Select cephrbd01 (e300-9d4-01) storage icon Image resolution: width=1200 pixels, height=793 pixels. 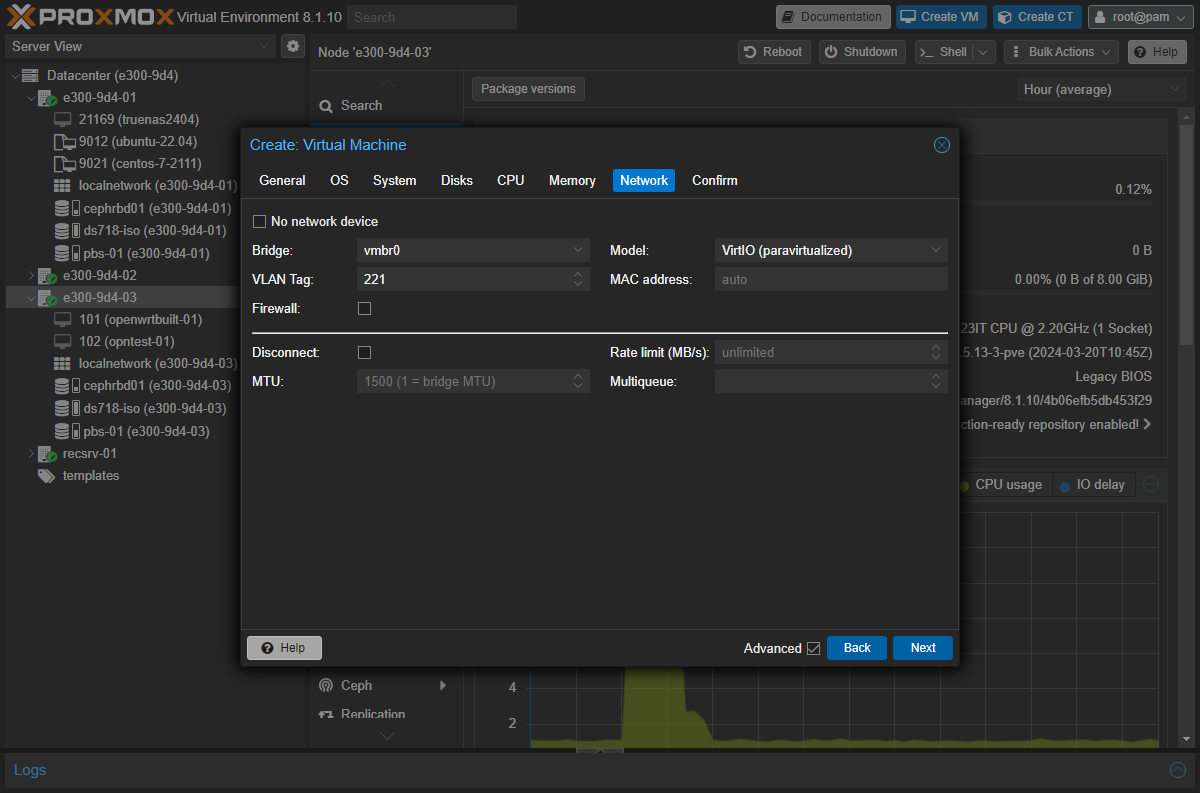(x=67, y=208)
